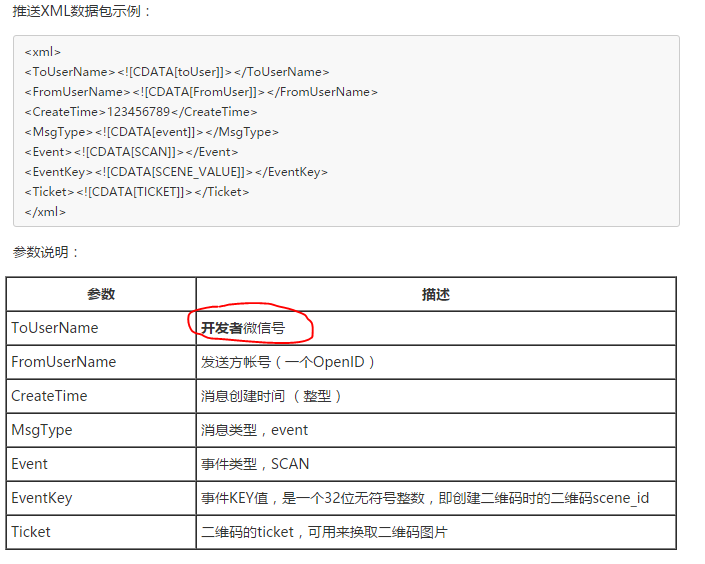
Task: Click the Event table cell
Action: click(101, 464)
